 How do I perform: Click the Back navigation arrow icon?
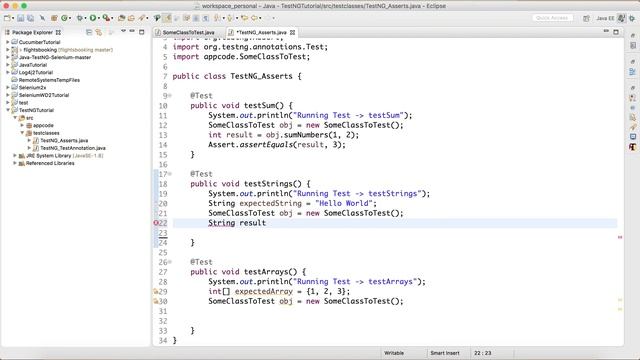coord(255,18)
